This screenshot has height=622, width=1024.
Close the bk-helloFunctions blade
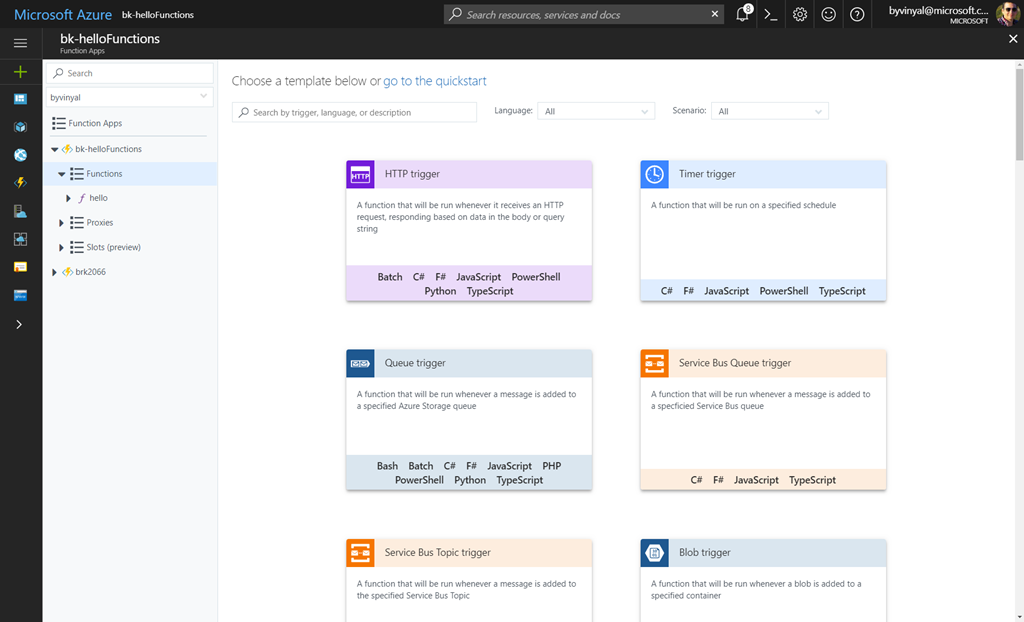1013,39
